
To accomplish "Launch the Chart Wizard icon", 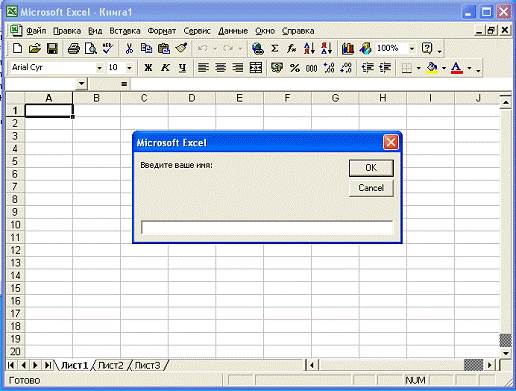I will click(348, 49).
